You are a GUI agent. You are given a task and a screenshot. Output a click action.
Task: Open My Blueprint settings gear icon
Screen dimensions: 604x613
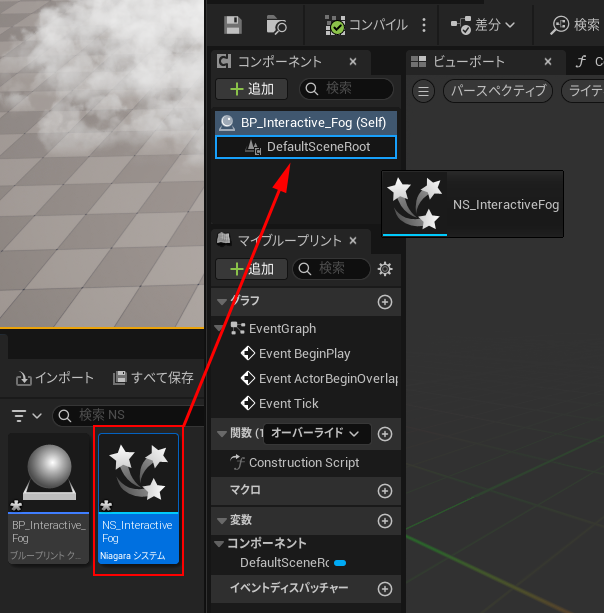pyautogui.click(x=385, y=269)
